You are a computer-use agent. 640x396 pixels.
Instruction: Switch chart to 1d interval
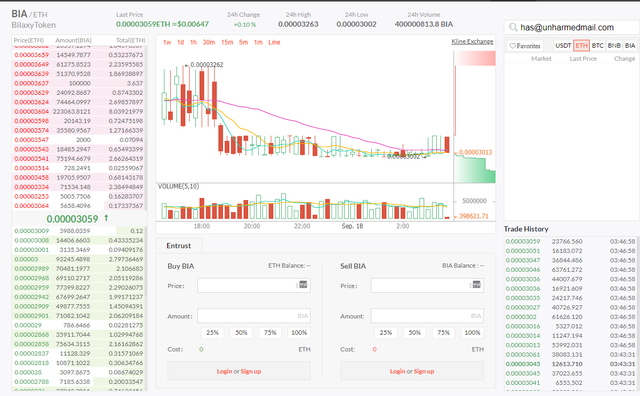pyautogui.click(x=180, y=42)
